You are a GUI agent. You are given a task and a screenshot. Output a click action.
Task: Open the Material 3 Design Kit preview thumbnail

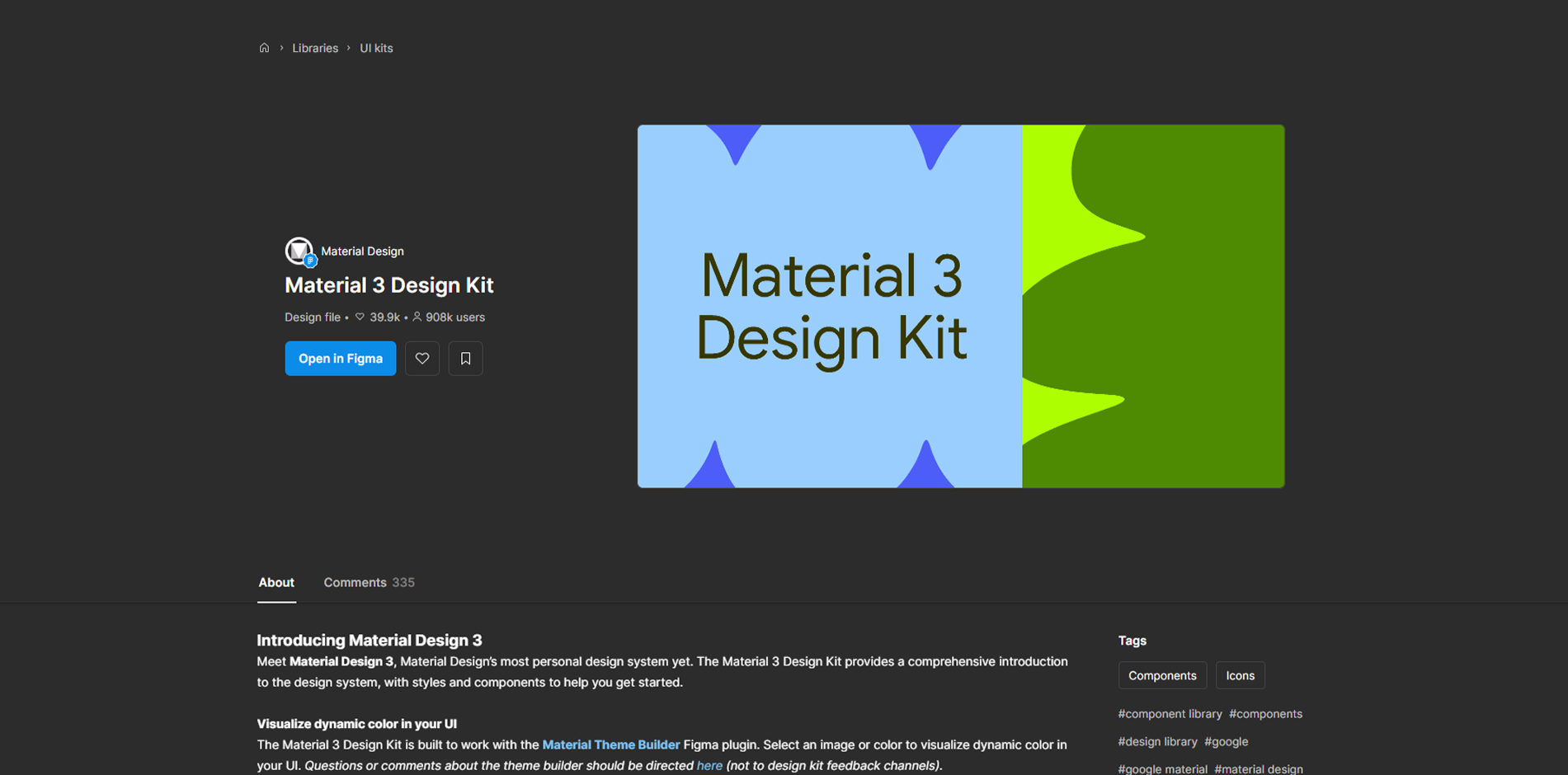click(961, 306)
